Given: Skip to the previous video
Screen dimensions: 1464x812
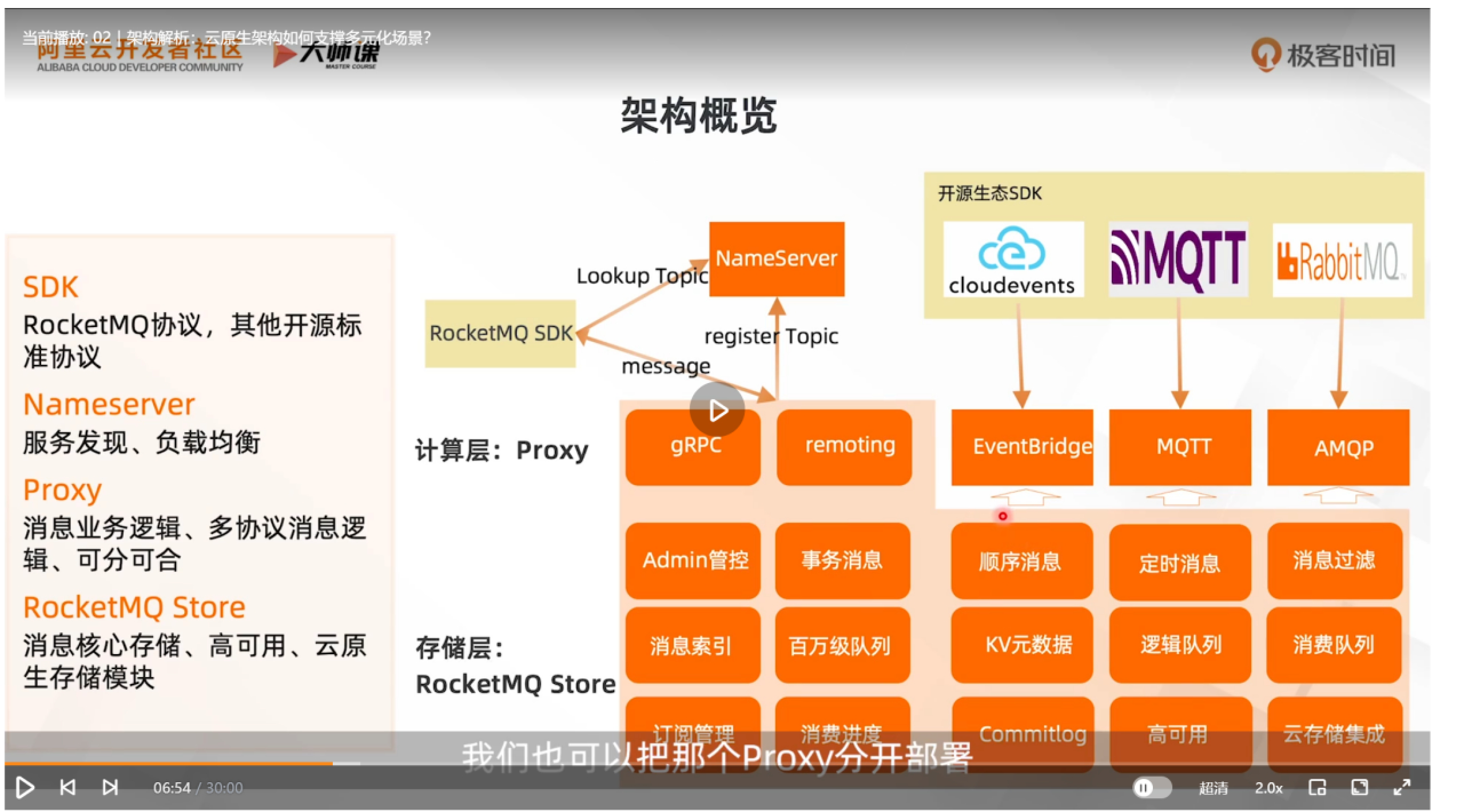Looking at the screenshot, I should tap(67, 787).
